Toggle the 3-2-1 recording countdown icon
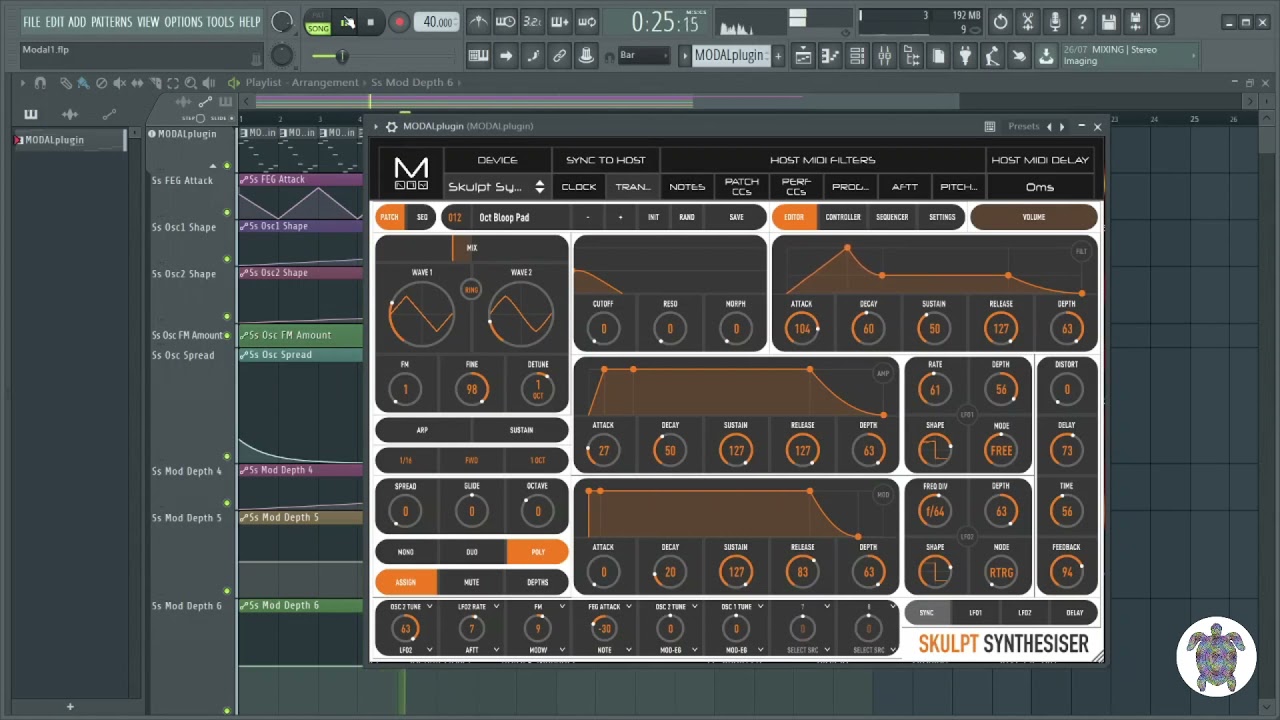This screenshot has width=1280, height=720. (x=533, y=22)
